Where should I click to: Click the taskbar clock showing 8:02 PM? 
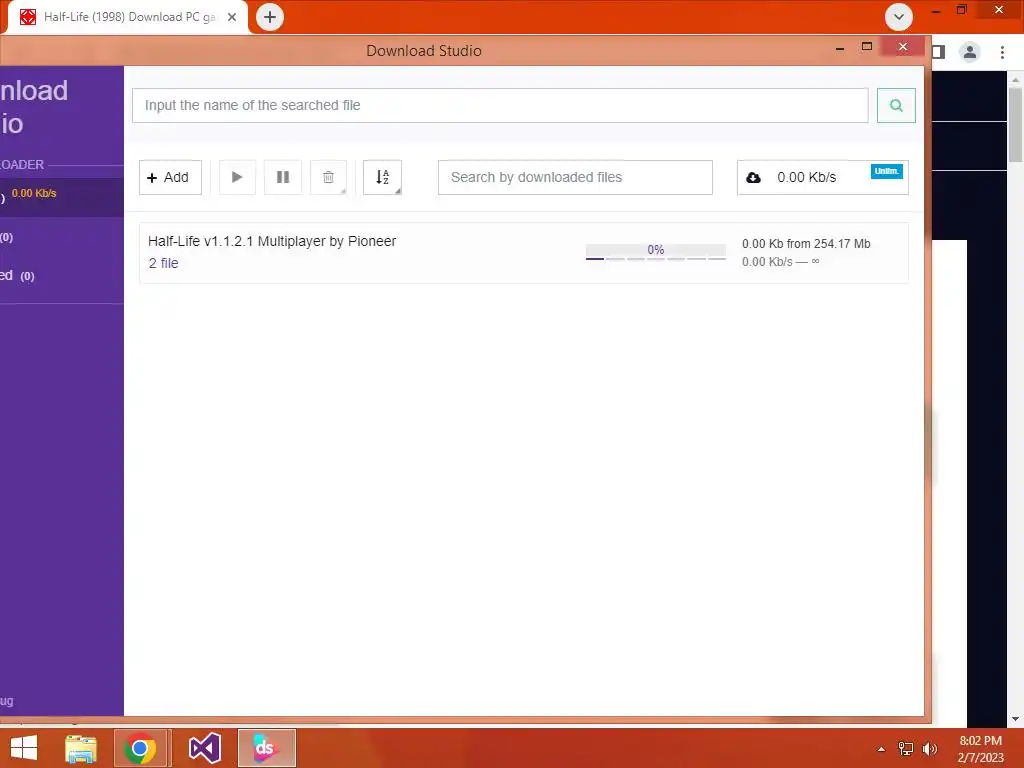point(980,749)
